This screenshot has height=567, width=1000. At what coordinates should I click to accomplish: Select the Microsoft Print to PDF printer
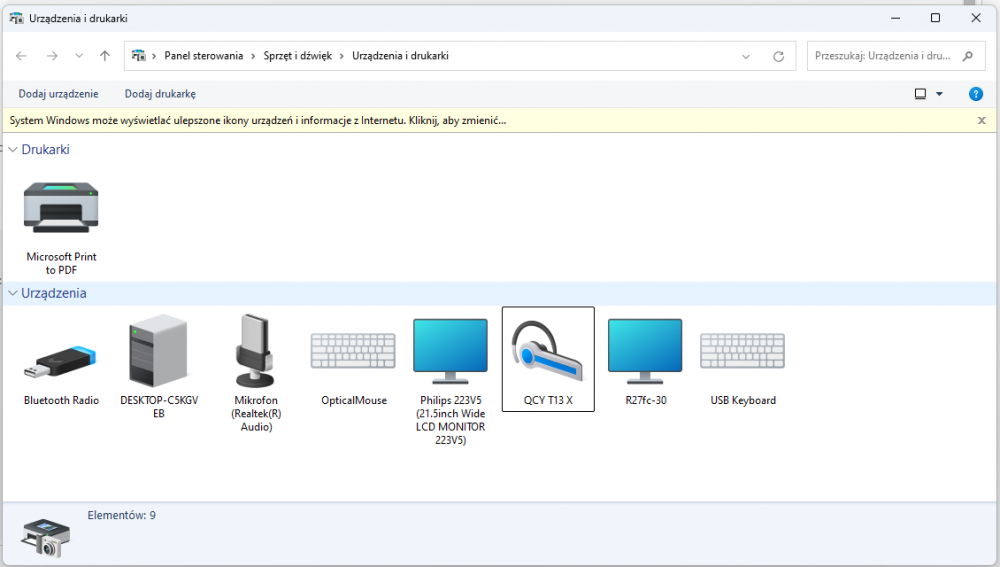61,208
